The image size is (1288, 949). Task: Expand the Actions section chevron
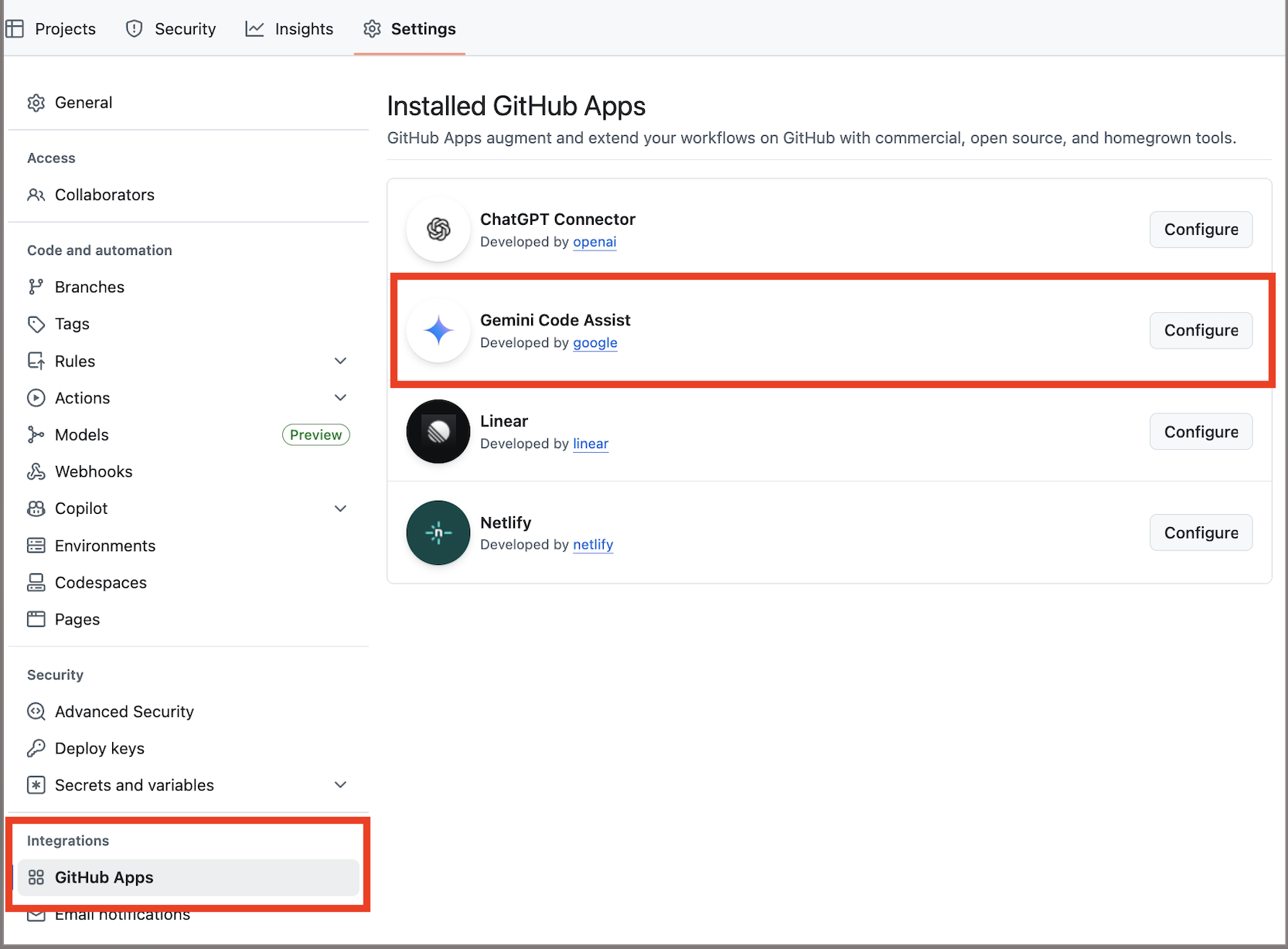[x=340, y=397]
